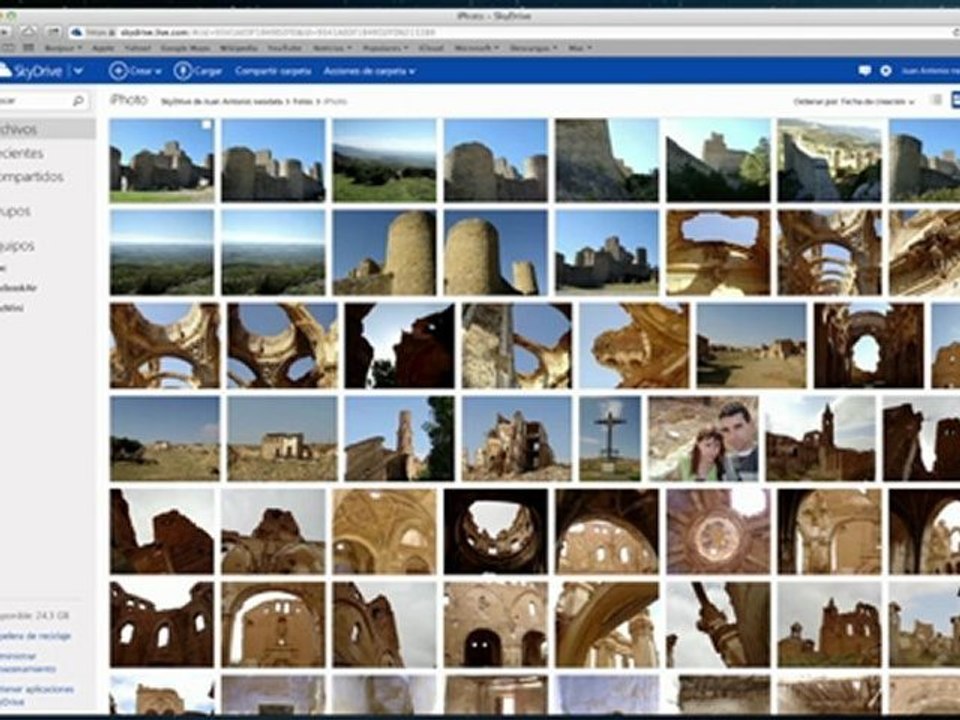
Task: Click the Cargar upload icon
Action: 182,71
